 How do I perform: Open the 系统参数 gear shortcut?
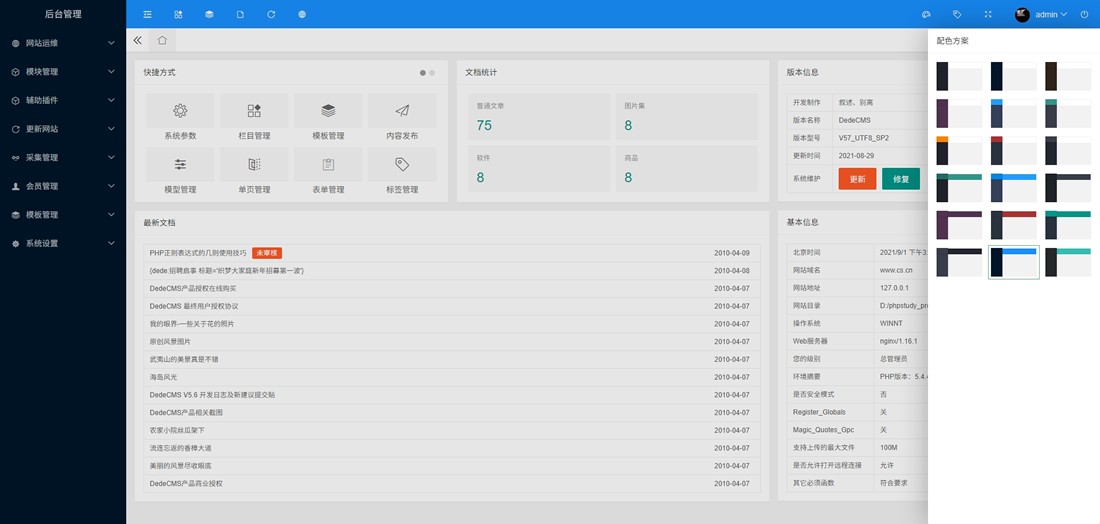[180, 117]
